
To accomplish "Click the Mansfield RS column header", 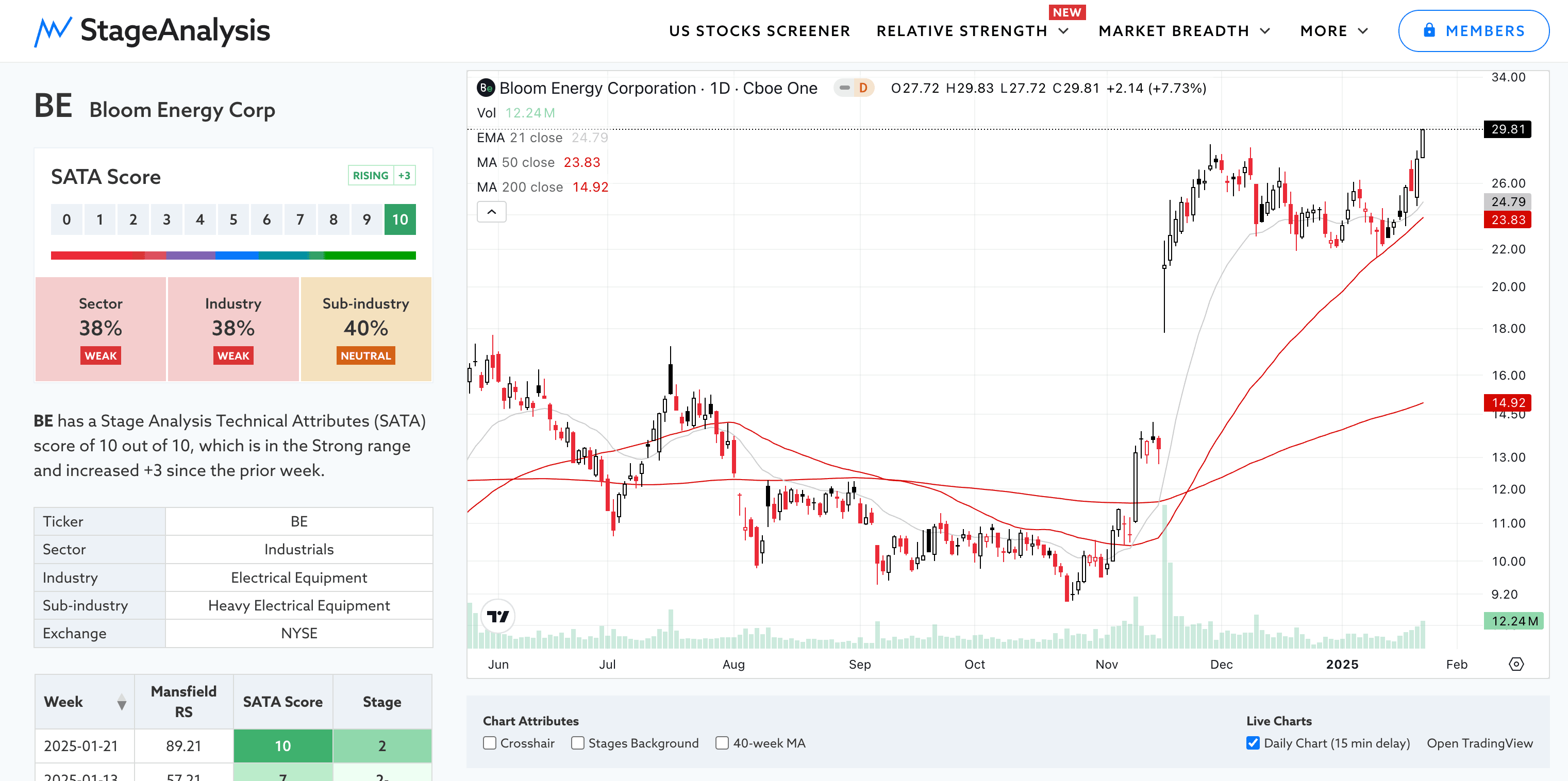I will [184, 702].
